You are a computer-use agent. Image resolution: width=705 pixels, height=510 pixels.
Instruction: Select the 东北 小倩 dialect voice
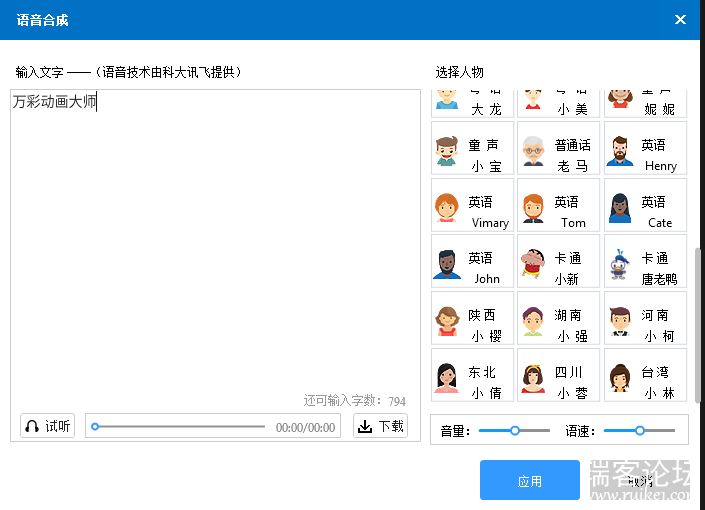click(x=472, y=375)
